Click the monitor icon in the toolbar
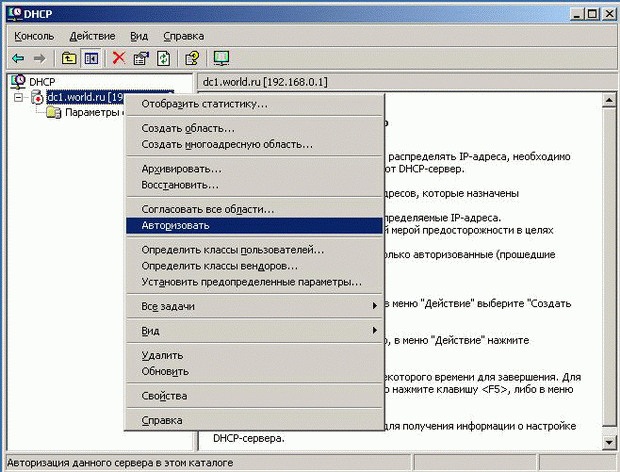 point(221,58)
